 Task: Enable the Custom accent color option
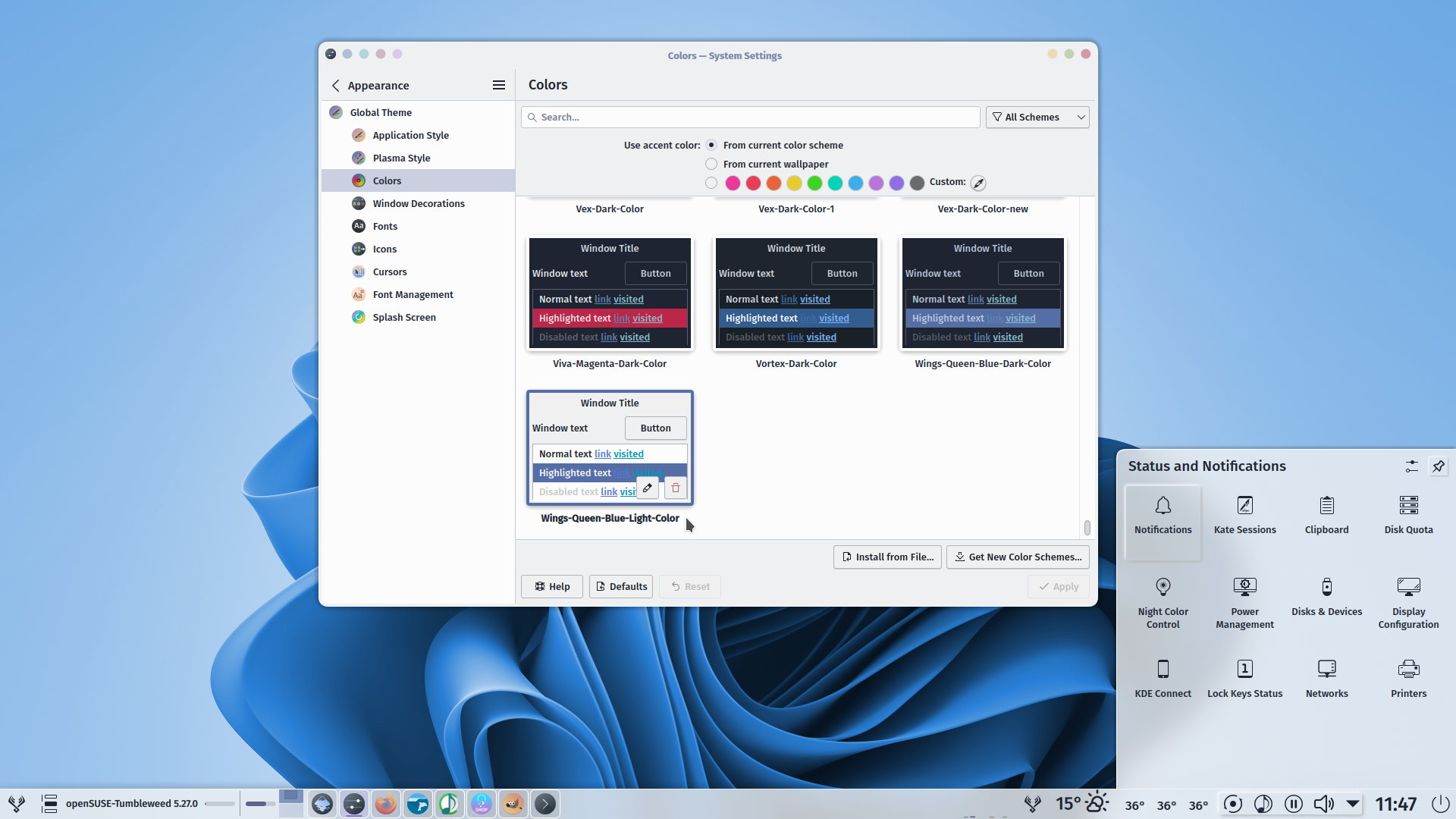tap(711, 183)
